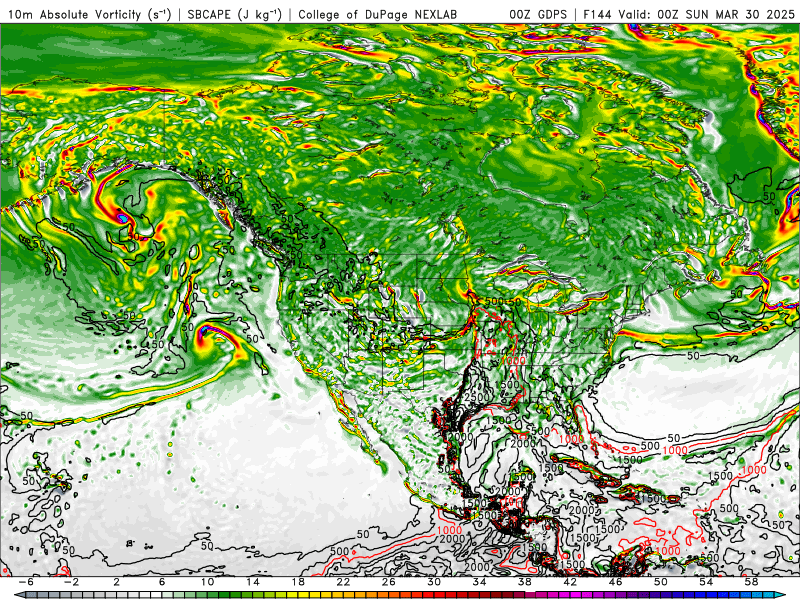Click the color bar tick label "46"
The image size is (800, 600).
(x=615, y=582)
